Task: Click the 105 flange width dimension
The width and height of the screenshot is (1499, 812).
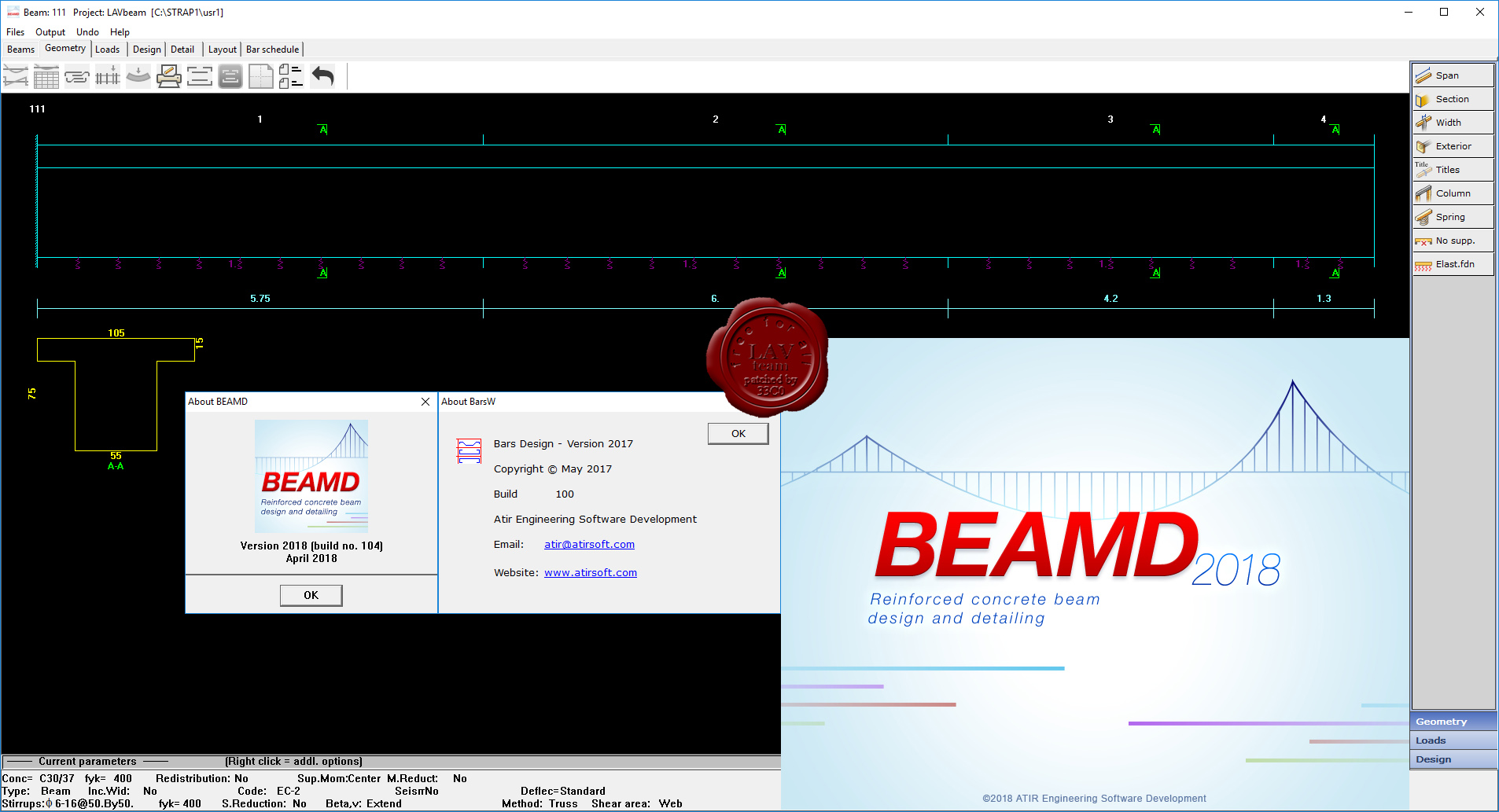Action: pyautogui.click(x=116, y=333)
